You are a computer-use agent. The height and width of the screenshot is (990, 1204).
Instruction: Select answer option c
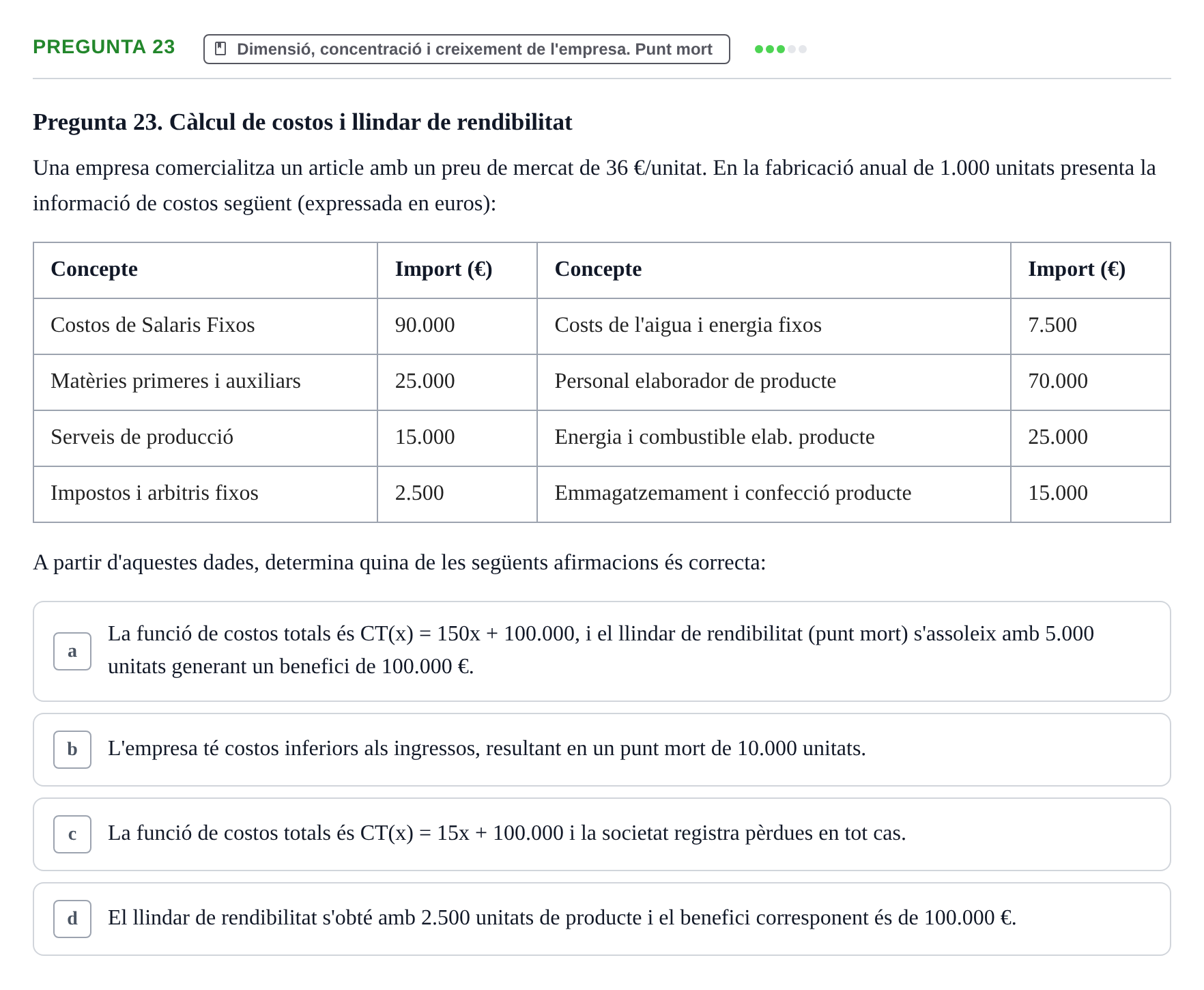pyautogui.click(x=602, y=834)
